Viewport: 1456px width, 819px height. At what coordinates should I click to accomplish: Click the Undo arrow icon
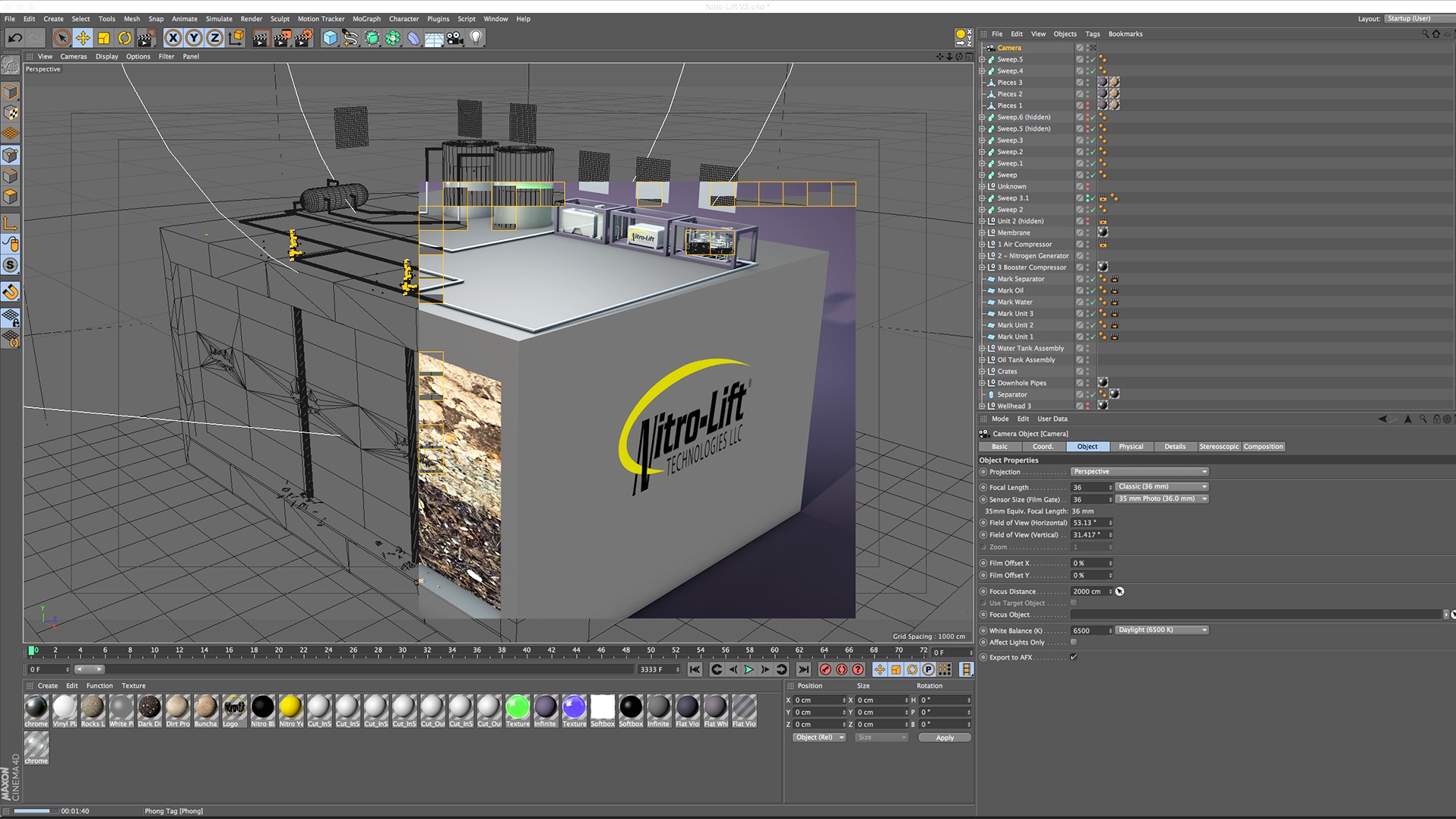click(x=14, y=38)
